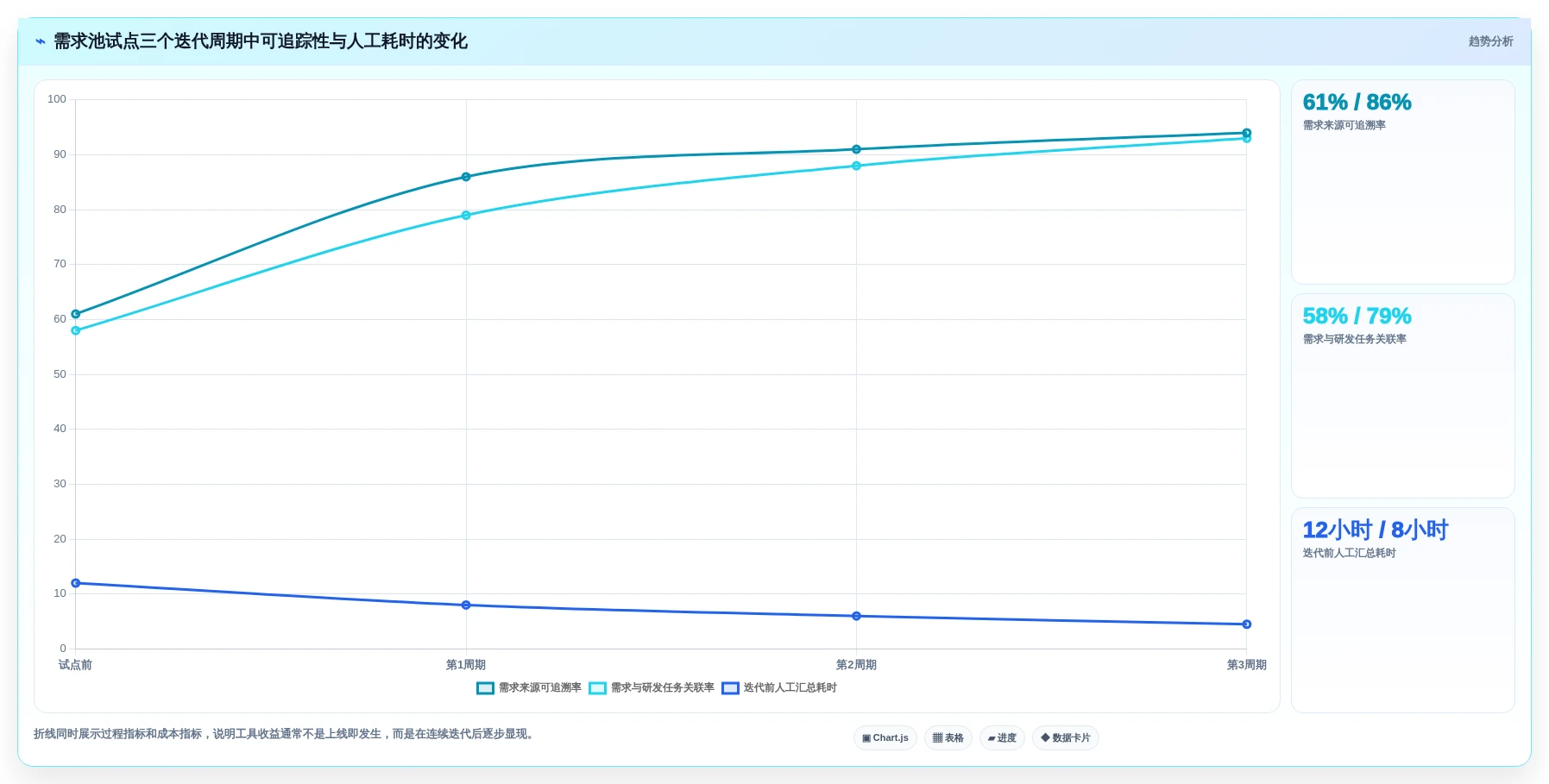Click 第2周期 point on 需求与研发任务关联率 line
The width and height of the screenshot is (1549, 784).
(x=856, y=166)
